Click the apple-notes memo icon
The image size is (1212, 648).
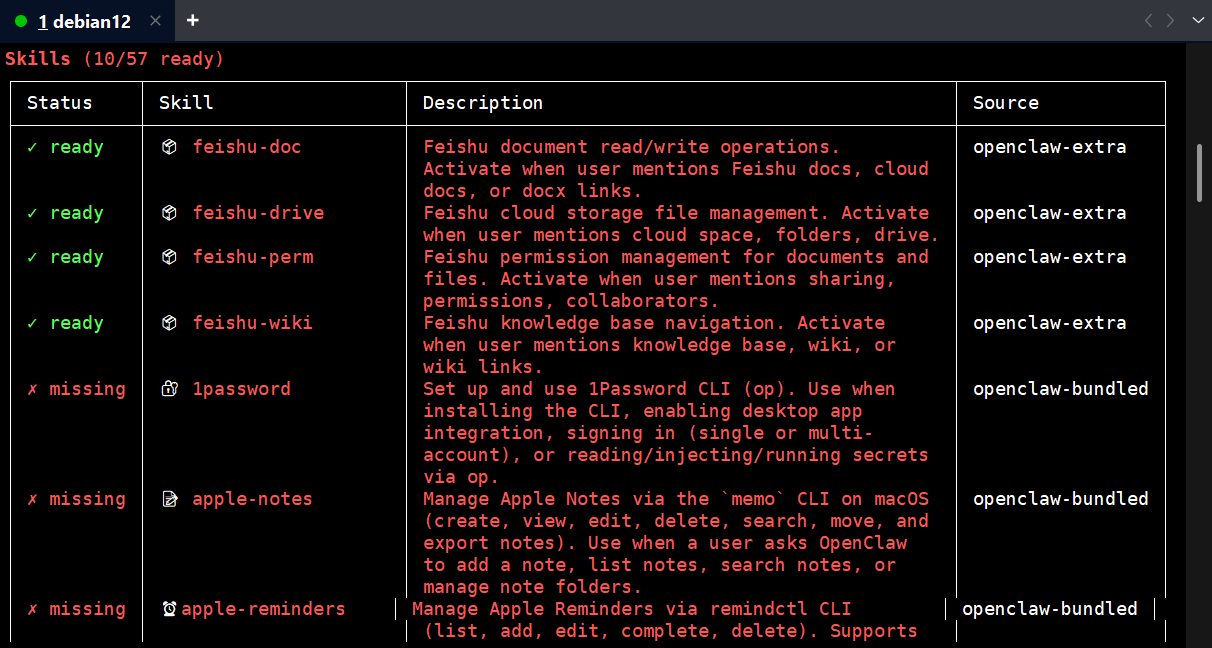(170, 499)
